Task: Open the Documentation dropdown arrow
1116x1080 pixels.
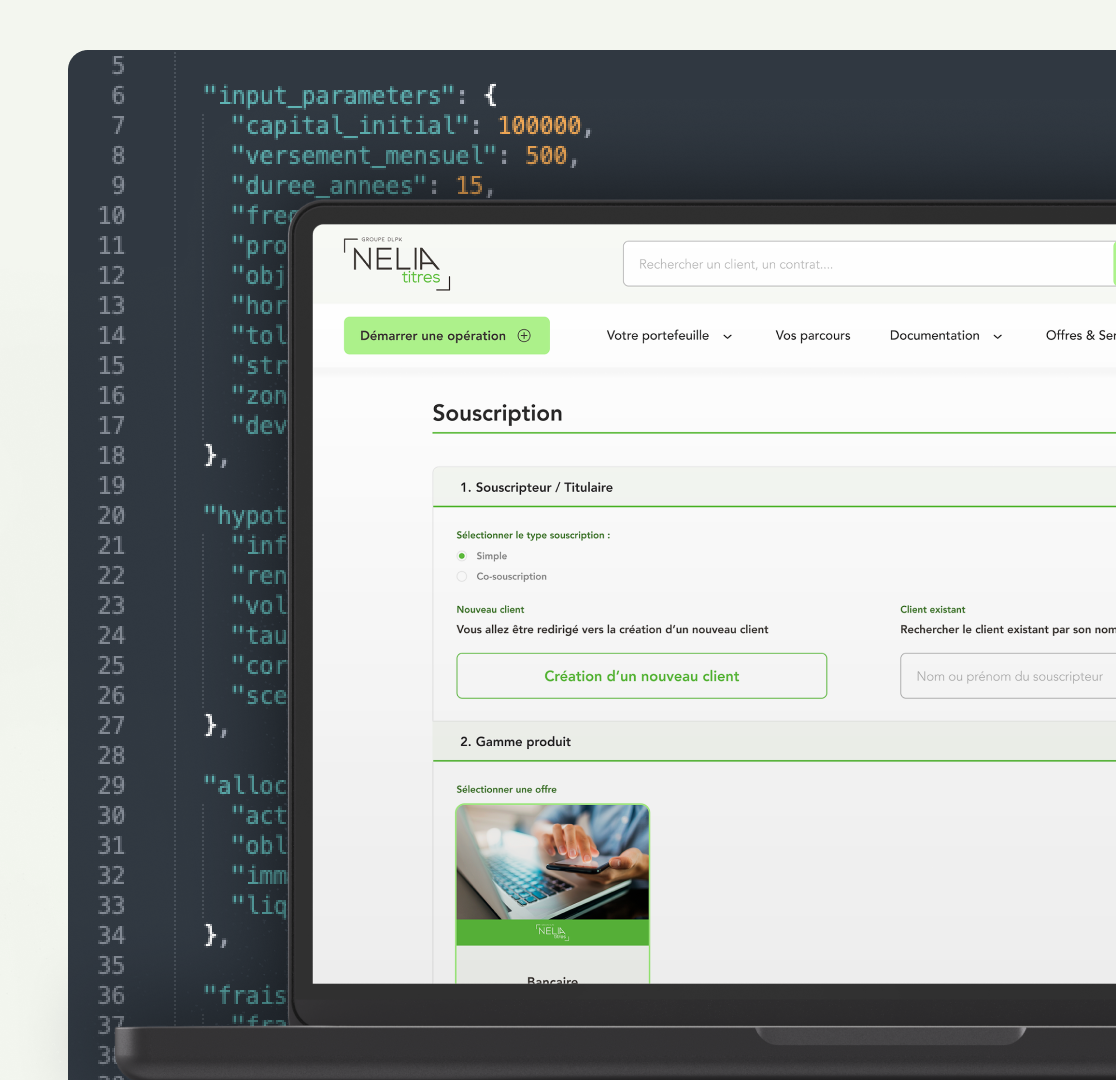Action: (x=997, y=337)
